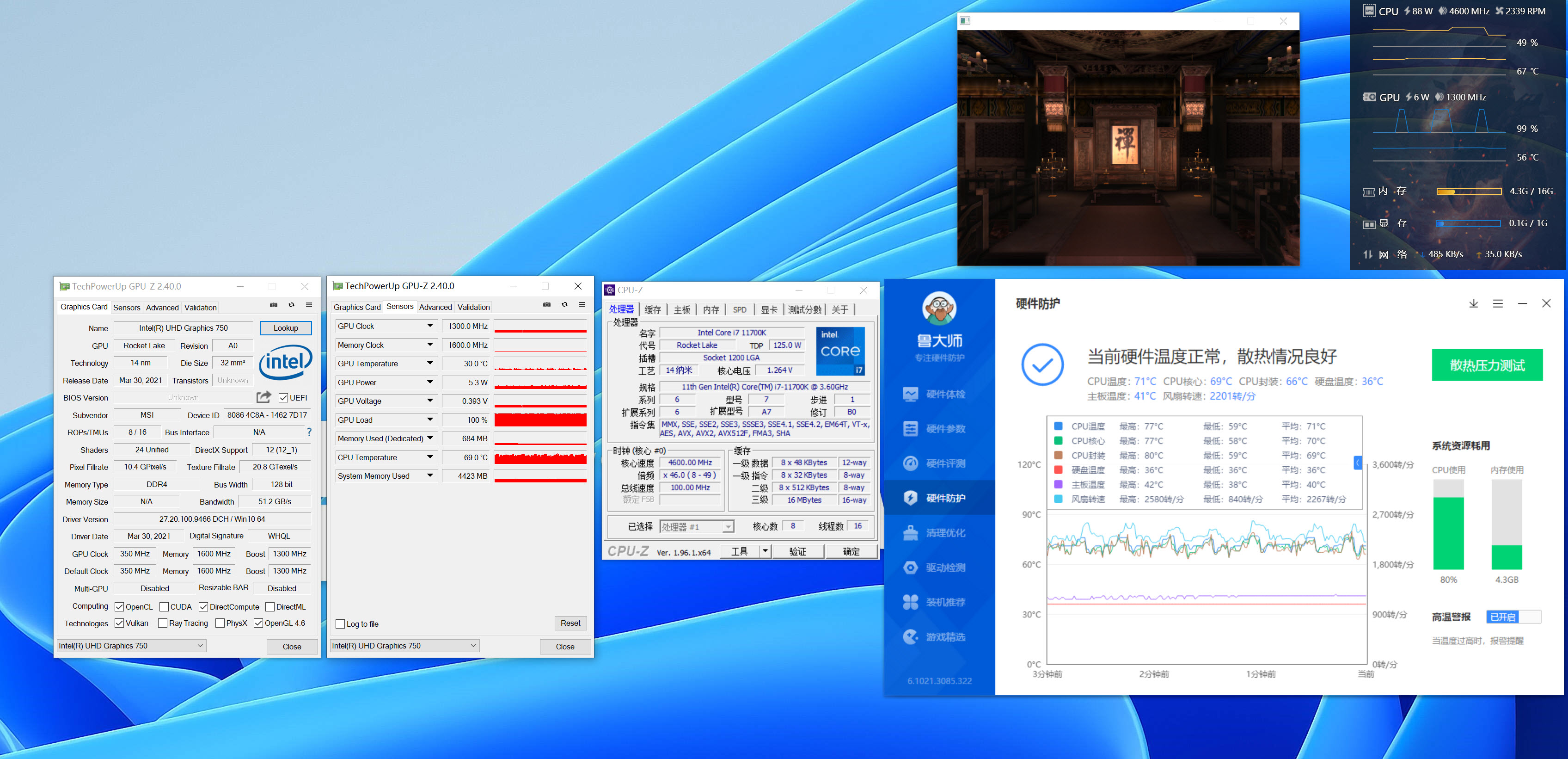Click the Lookup button
The width and height of the screenshot is (1568, 759).
click(x=286, y=328)
